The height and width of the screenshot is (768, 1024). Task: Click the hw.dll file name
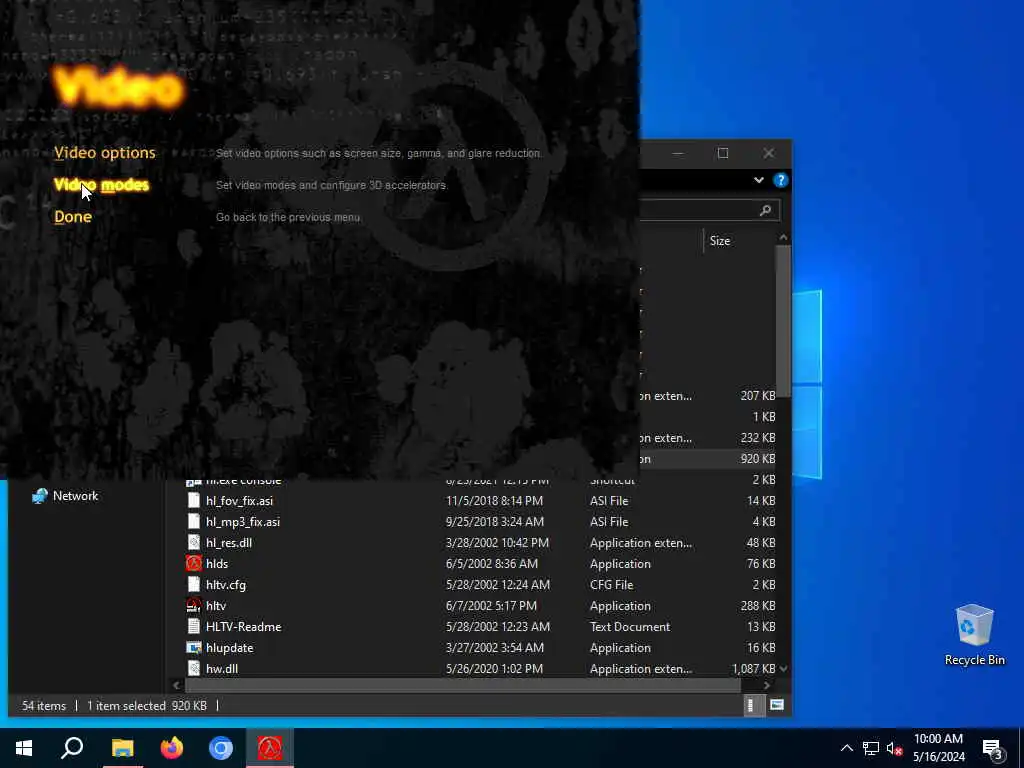click(x=222, y=668)
